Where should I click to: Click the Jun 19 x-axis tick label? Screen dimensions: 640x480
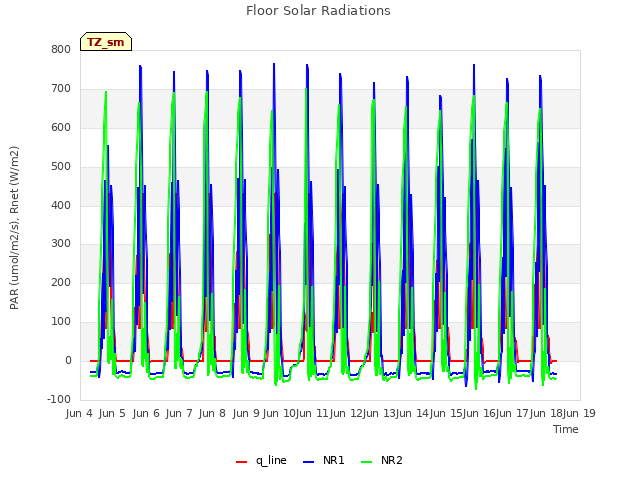[x=579, y=413]
